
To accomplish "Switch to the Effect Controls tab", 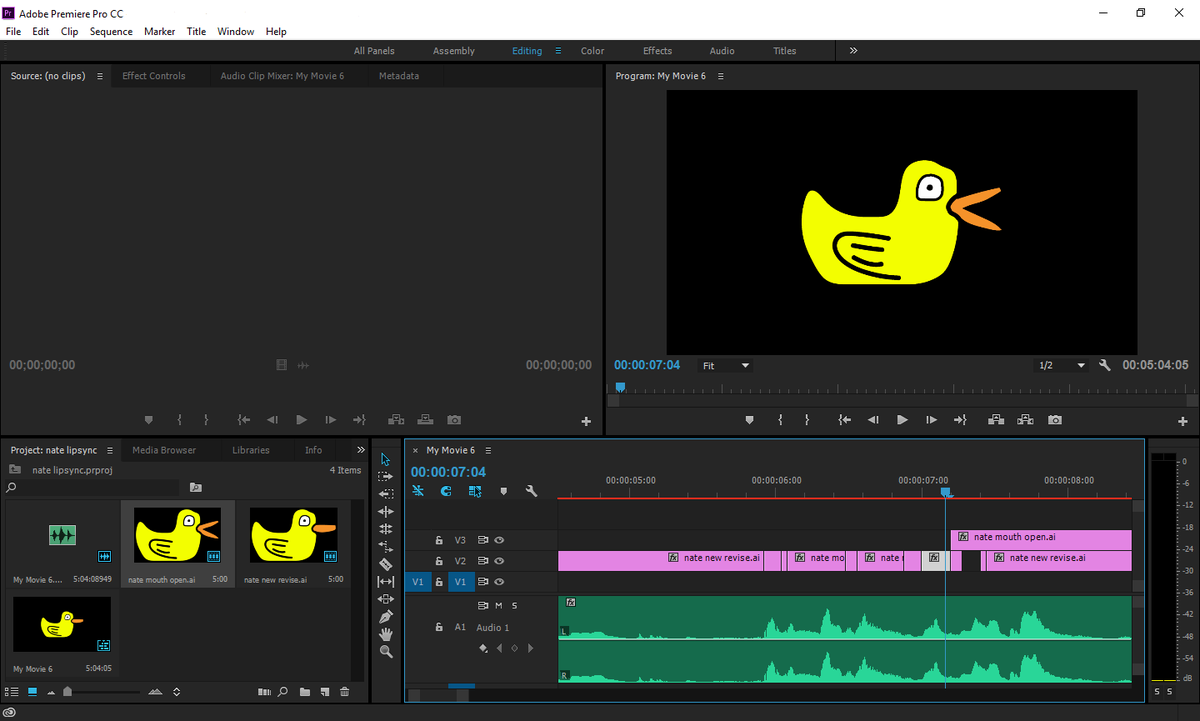I will pyautogui.click(x=153, y=76).
